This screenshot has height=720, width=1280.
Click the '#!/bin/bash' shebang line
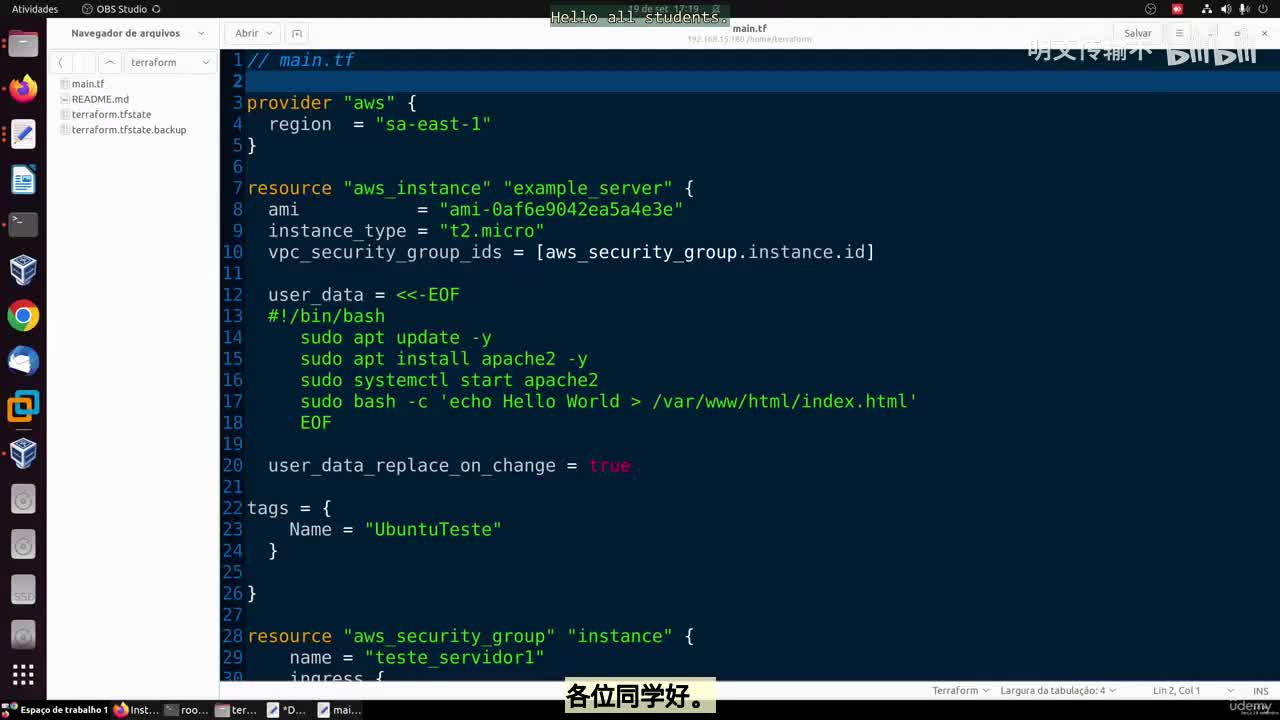326,316
